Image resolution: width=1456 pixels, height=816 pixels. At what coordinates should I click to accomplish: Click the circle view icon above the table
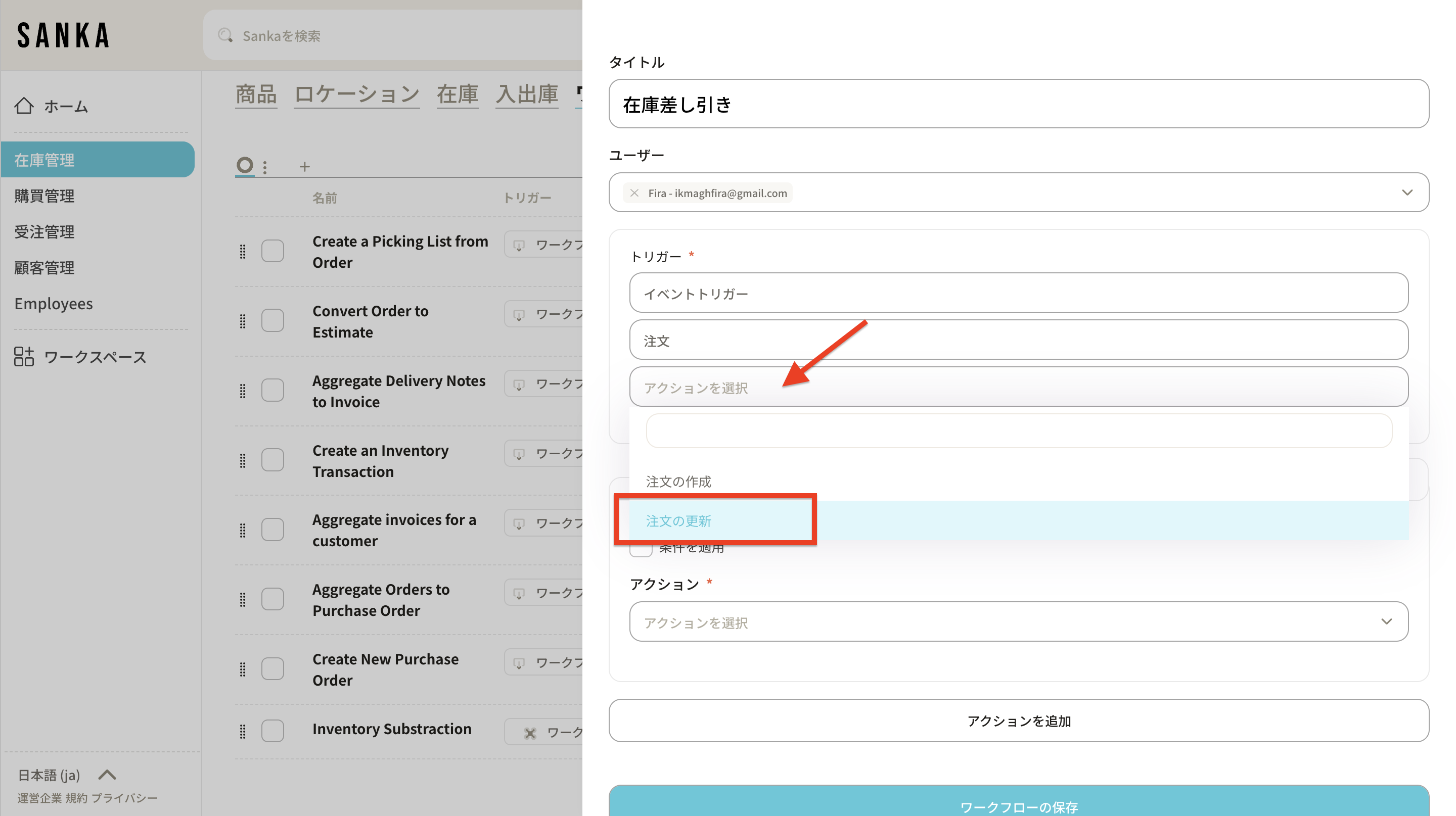click(x=245, y=165)
